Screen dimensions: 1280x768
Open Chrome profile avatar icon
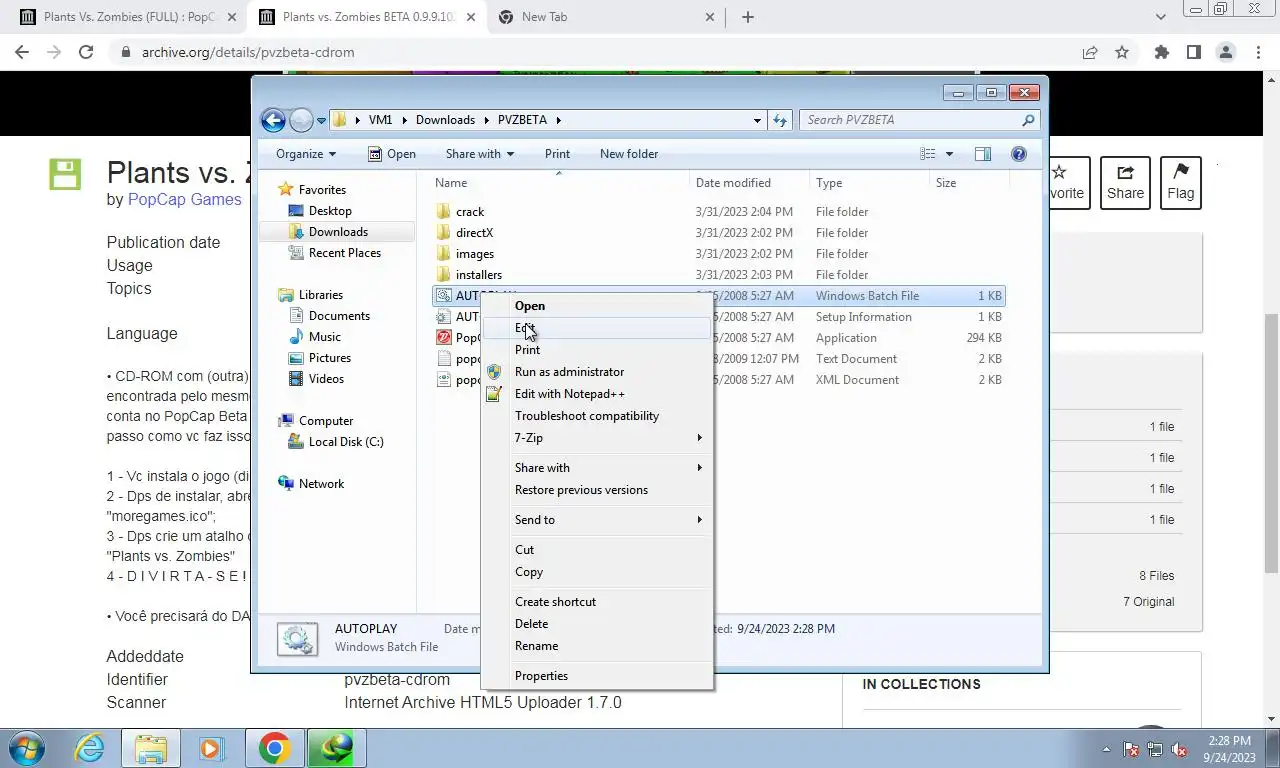pyautogui.click(x=1225, y=52)
